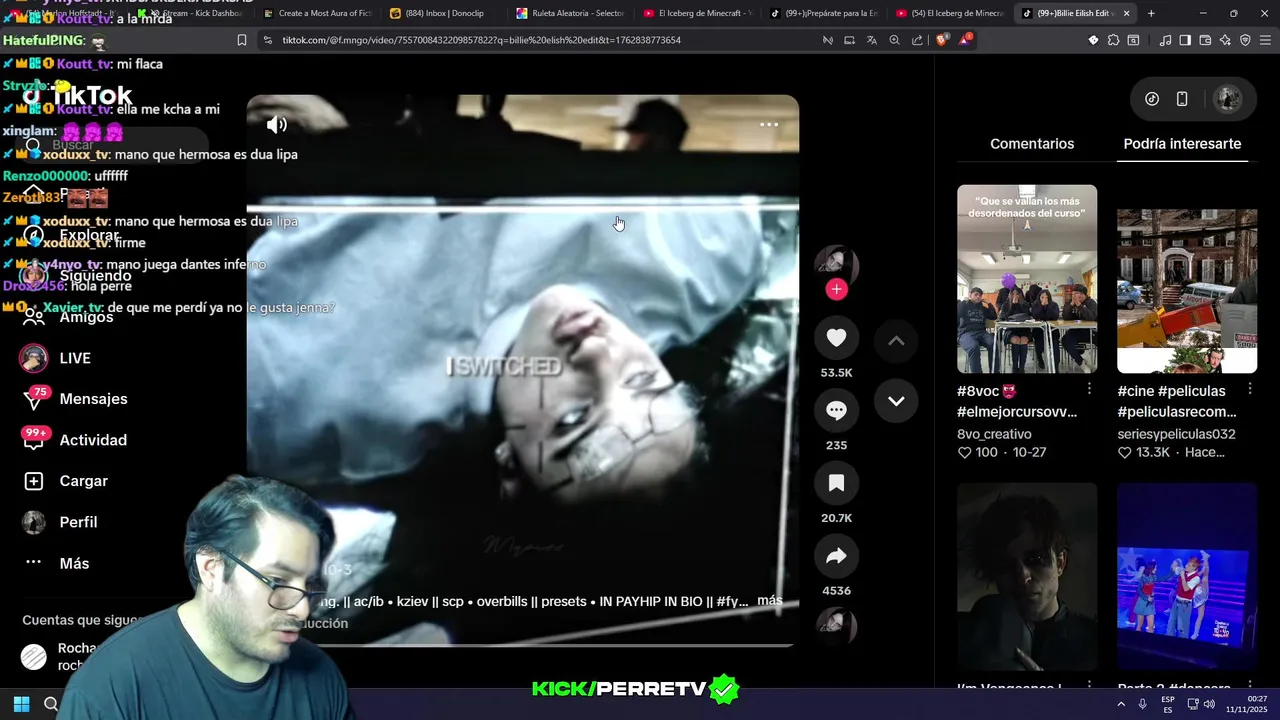Switch to the Podría interesarte tab
This screenshot has width=1280, height=720.
[x=1182, y=144]
